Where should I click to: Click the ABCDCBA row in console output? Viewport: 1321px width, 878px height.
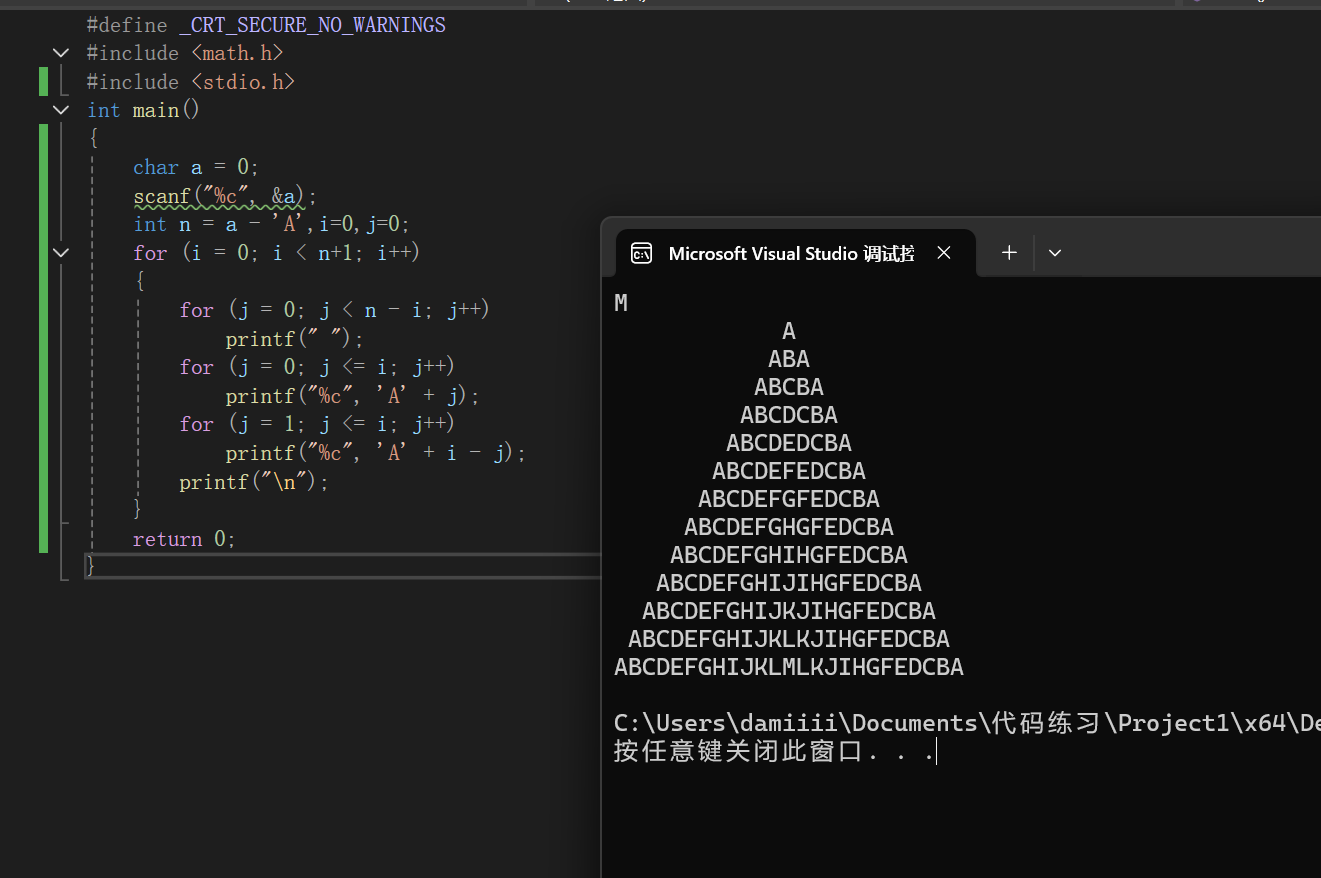coord(789,415)
